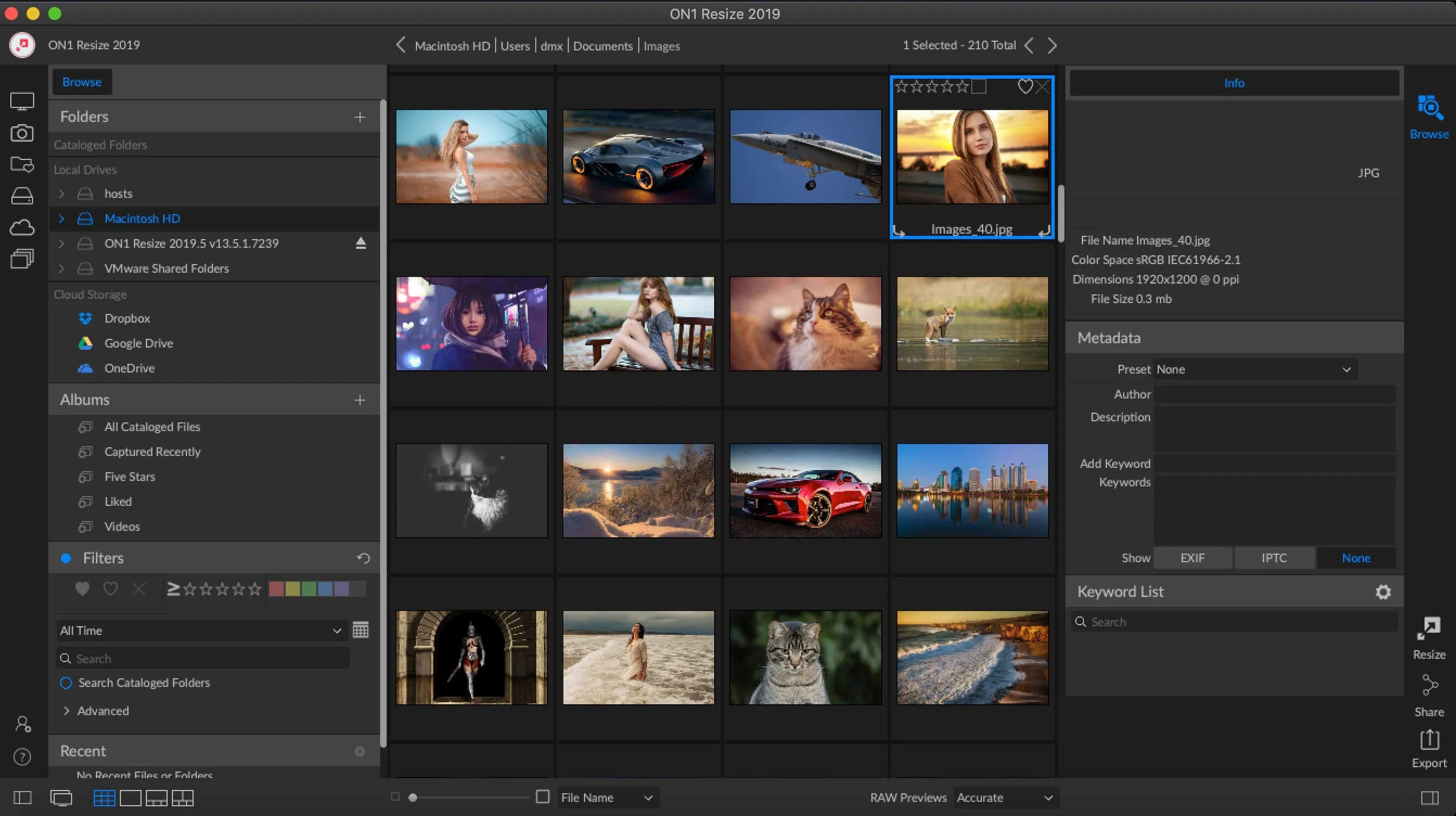This screenshot has height=816, width=1456.
Task: Reset filters with the undo arrow icon
Action: point(363,558)
